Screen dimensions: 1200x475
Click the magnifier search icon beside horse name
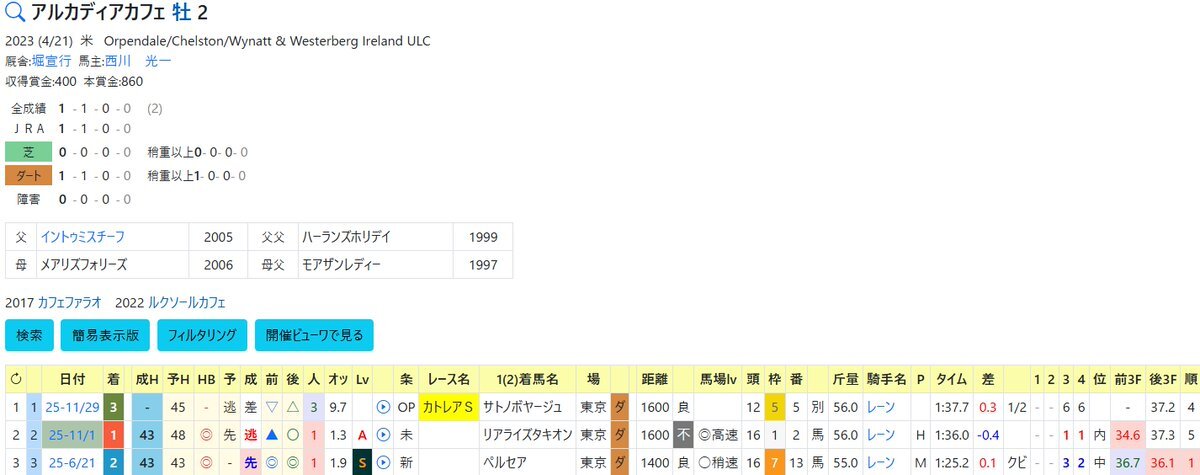[x=17, y=14]
